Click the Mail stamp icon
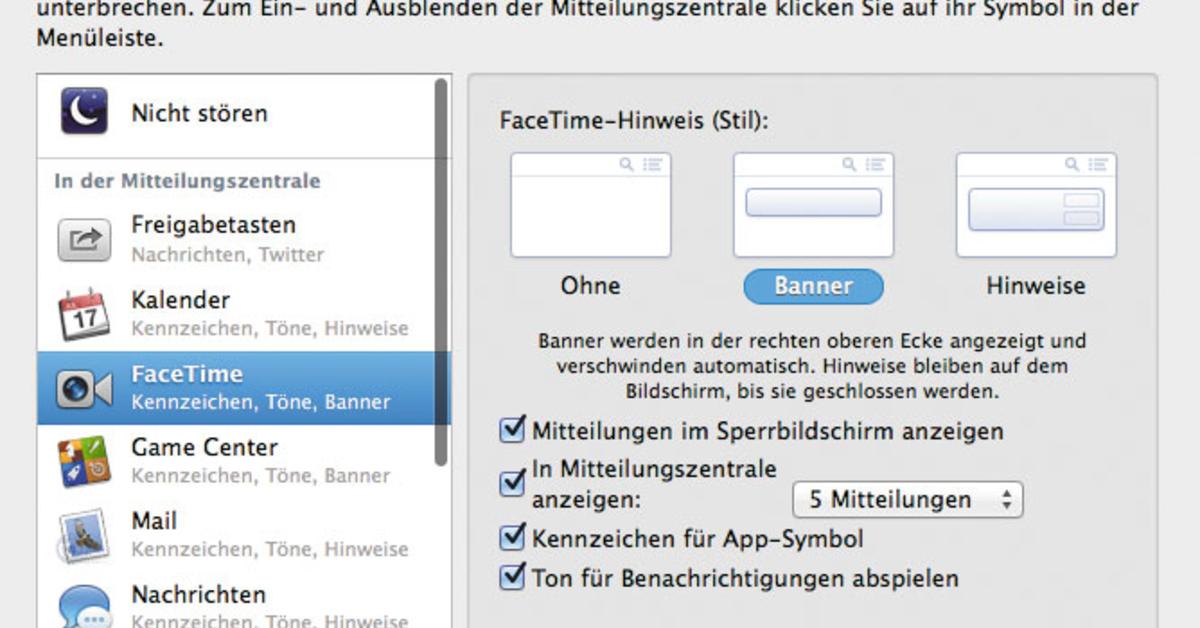The image size is (1200, 628). click(x=84, y=536)
